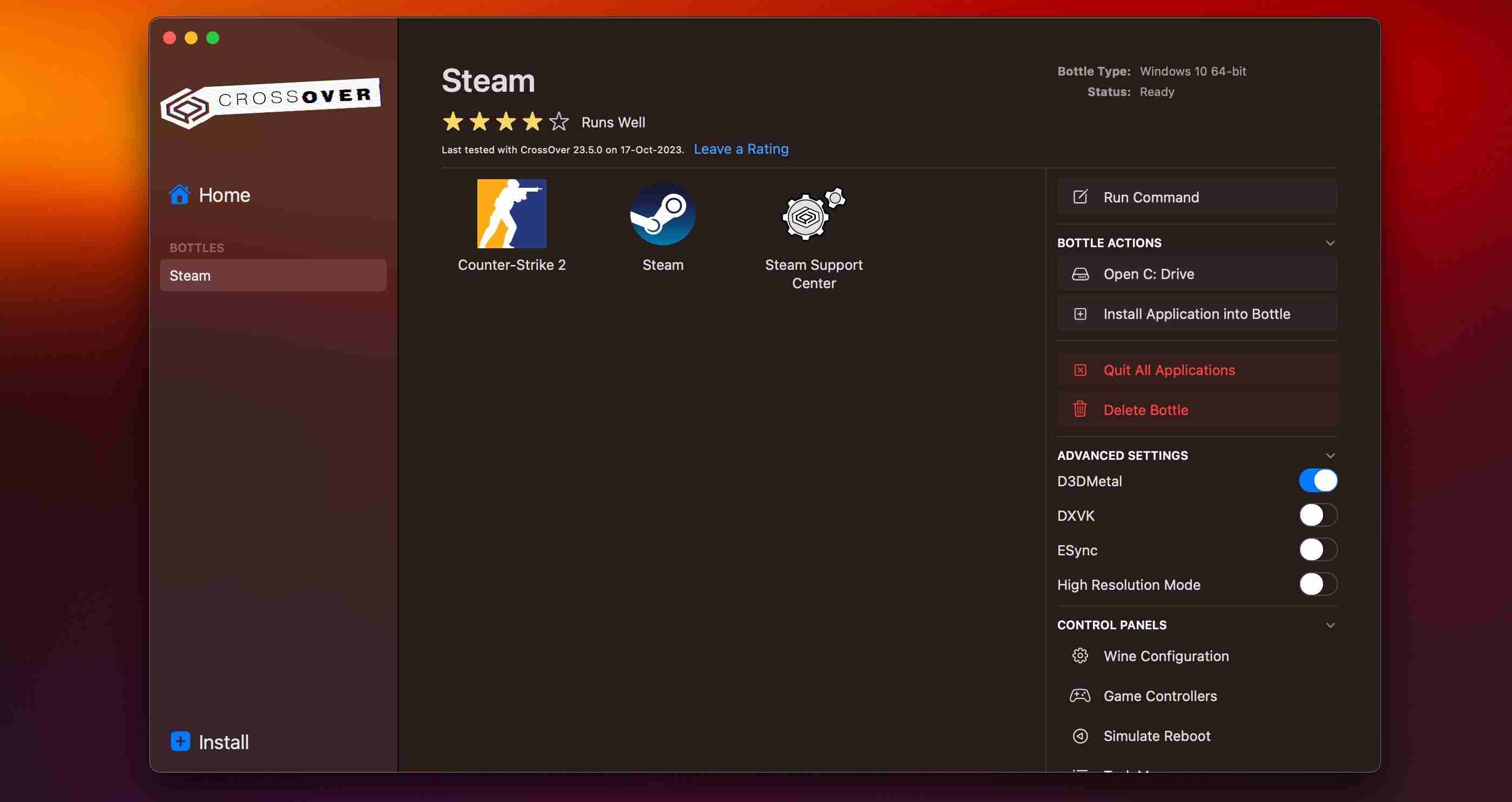The width and height of the screenshot is (1512, 802).
Task: Click the Quit All Applications X icon
Action: pyautogui.click(x=1080, y=370)
